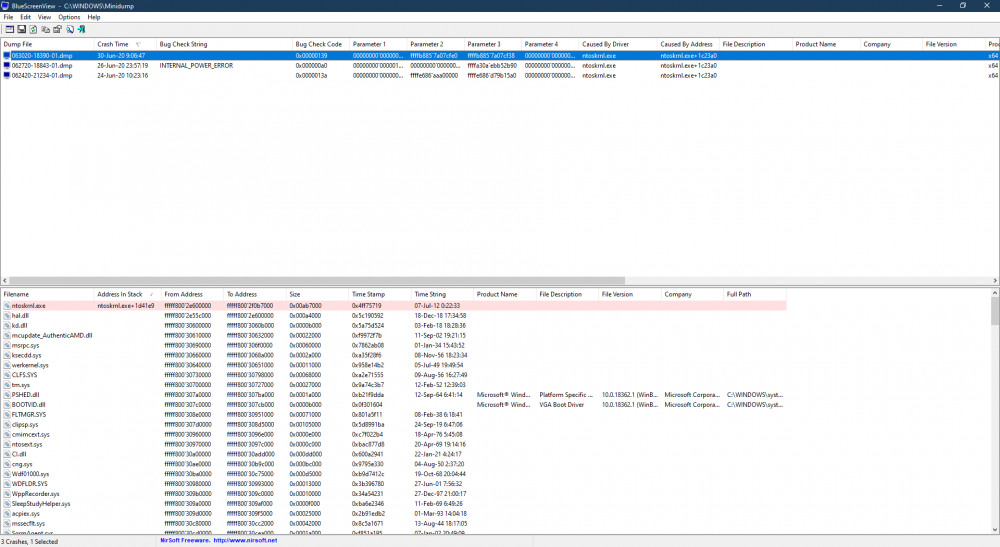This screenshot has width=1000, height=547.
Task: Open the nirsoft.net link in status bar
Action: point(245,541)
